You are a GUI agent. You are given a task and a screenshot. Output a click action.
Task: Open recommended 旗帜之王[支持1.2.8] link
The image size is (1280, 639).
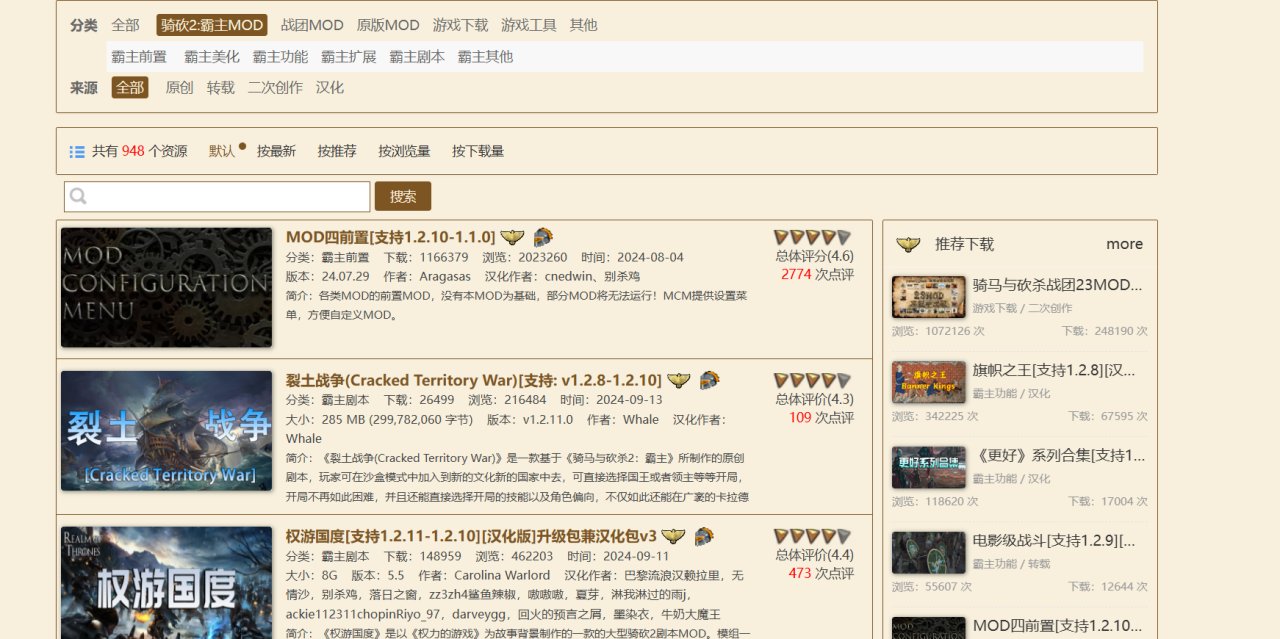(x=1054, y=370)
